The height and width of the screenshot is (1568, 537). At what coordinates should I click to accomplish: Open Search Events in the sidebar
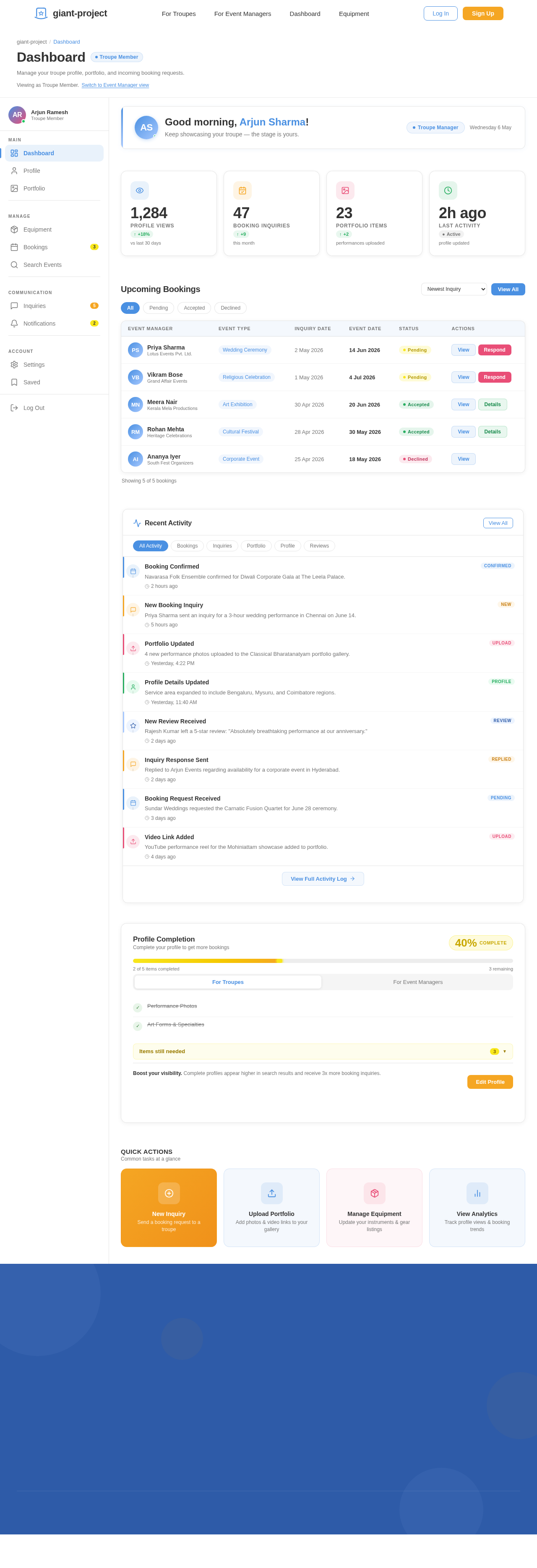(54, 265)
